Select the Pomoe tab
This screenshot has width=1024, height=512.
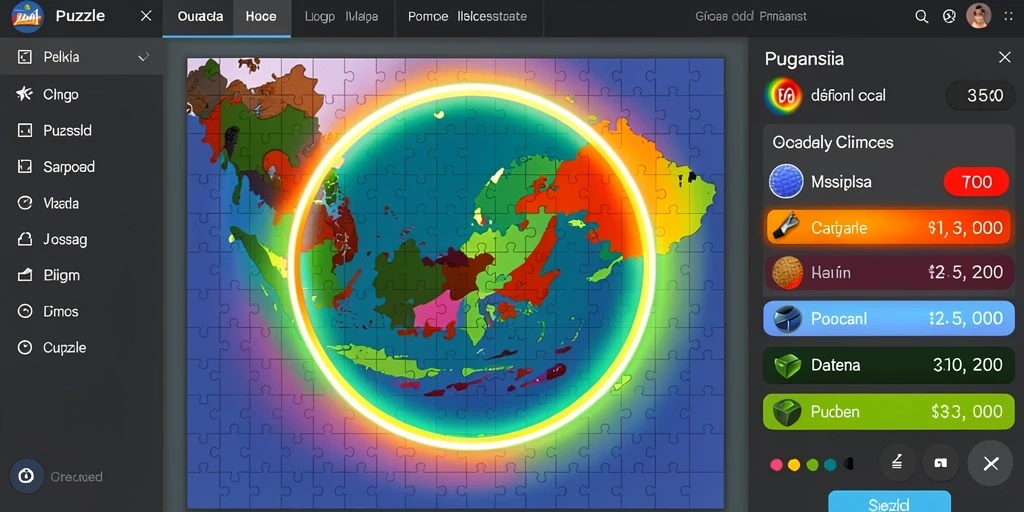click(x=428, y=17)
